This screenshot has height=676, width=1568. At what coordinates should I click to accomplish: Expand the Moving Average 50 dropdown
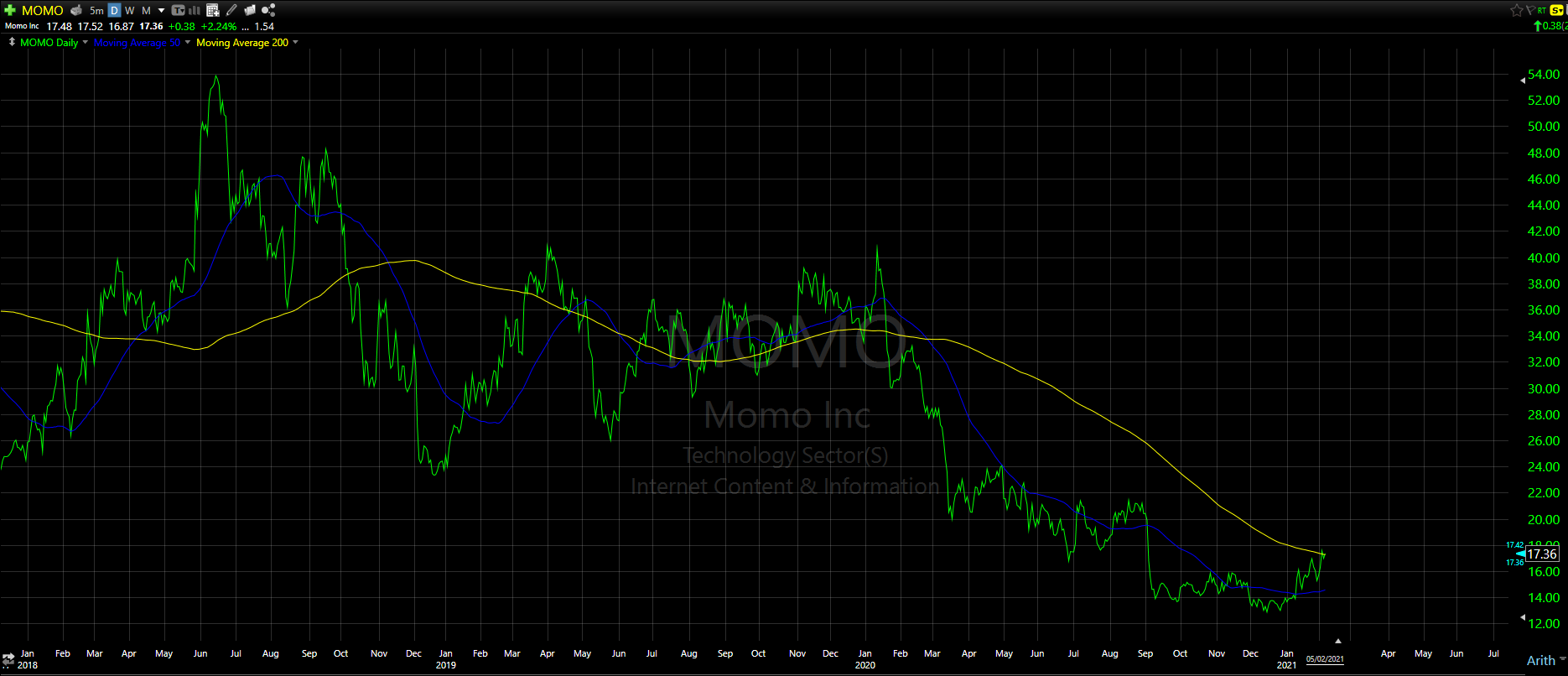click(x=188, y=42)
